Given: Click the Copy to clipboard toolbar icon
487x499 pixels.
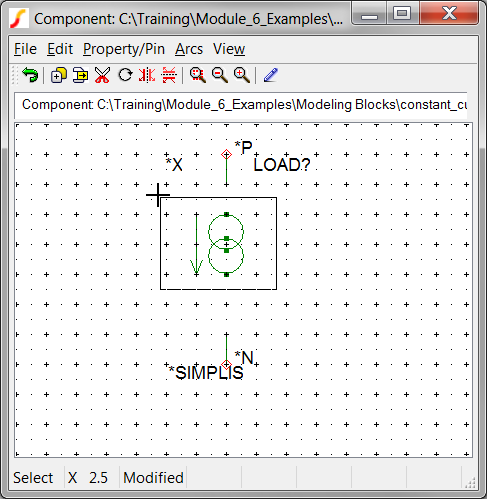Looking at the screenshot, I should click(x=80, y=75).
